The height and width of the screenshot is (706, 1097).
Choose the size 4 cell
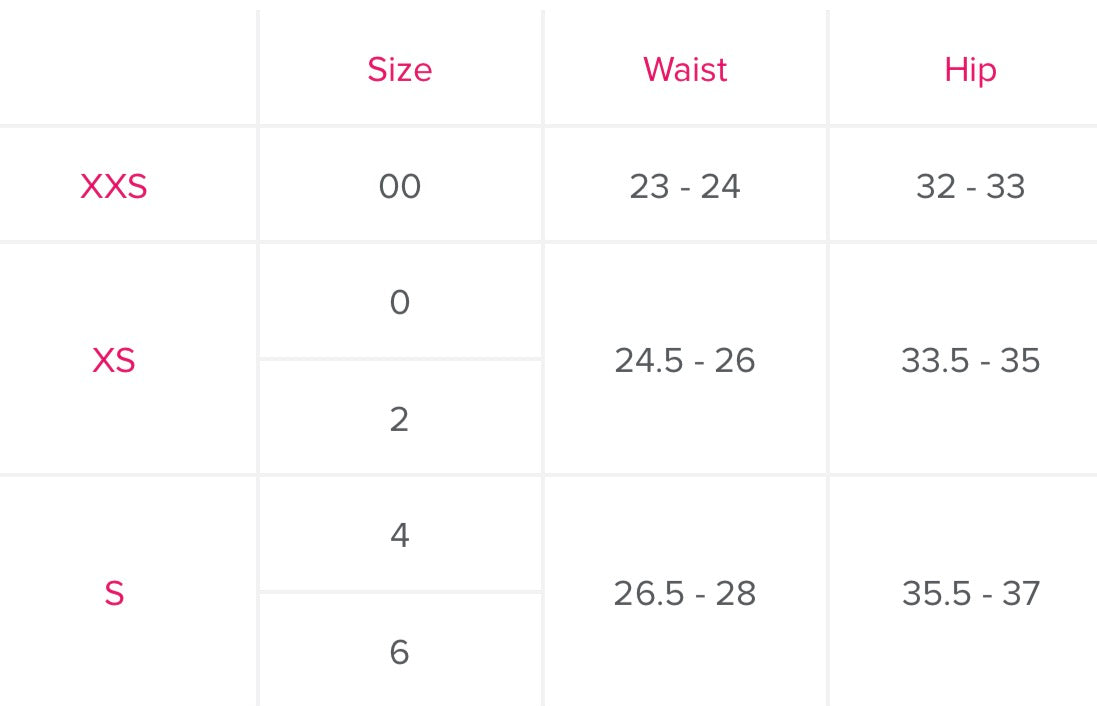[x=399, y=536]
